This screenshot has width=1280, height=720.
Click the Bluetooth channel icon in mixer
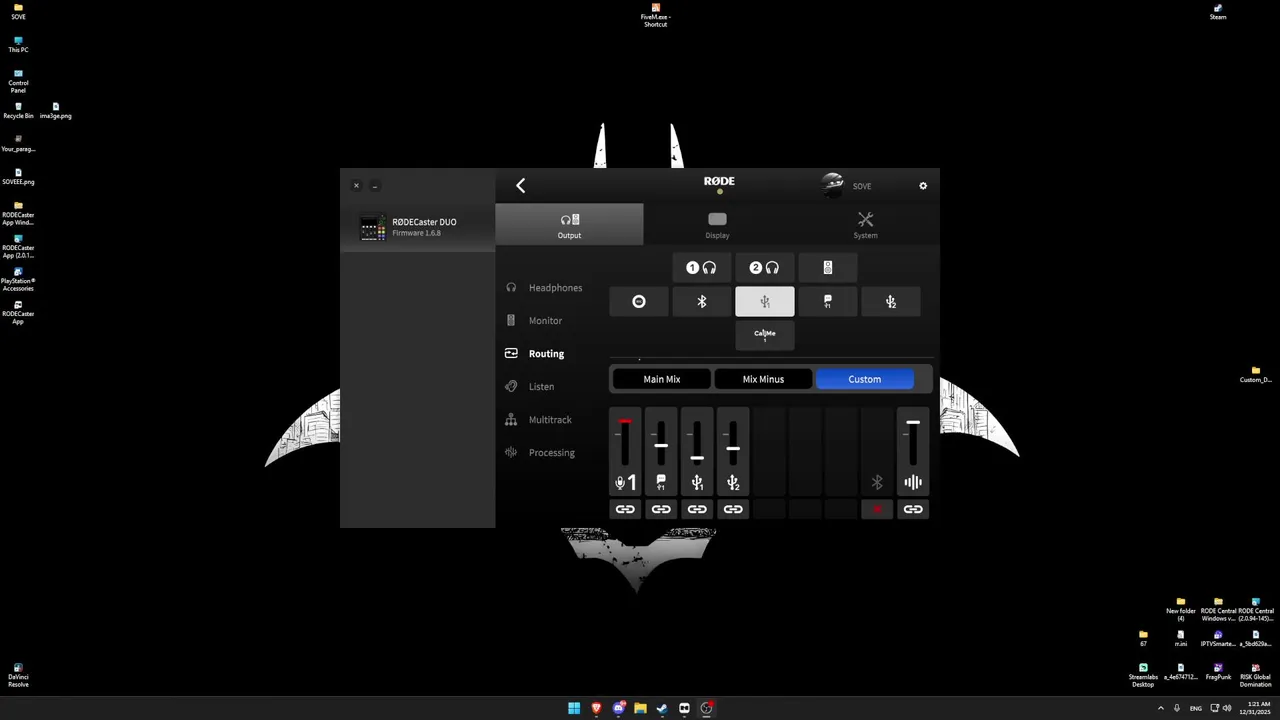(877, 483)
